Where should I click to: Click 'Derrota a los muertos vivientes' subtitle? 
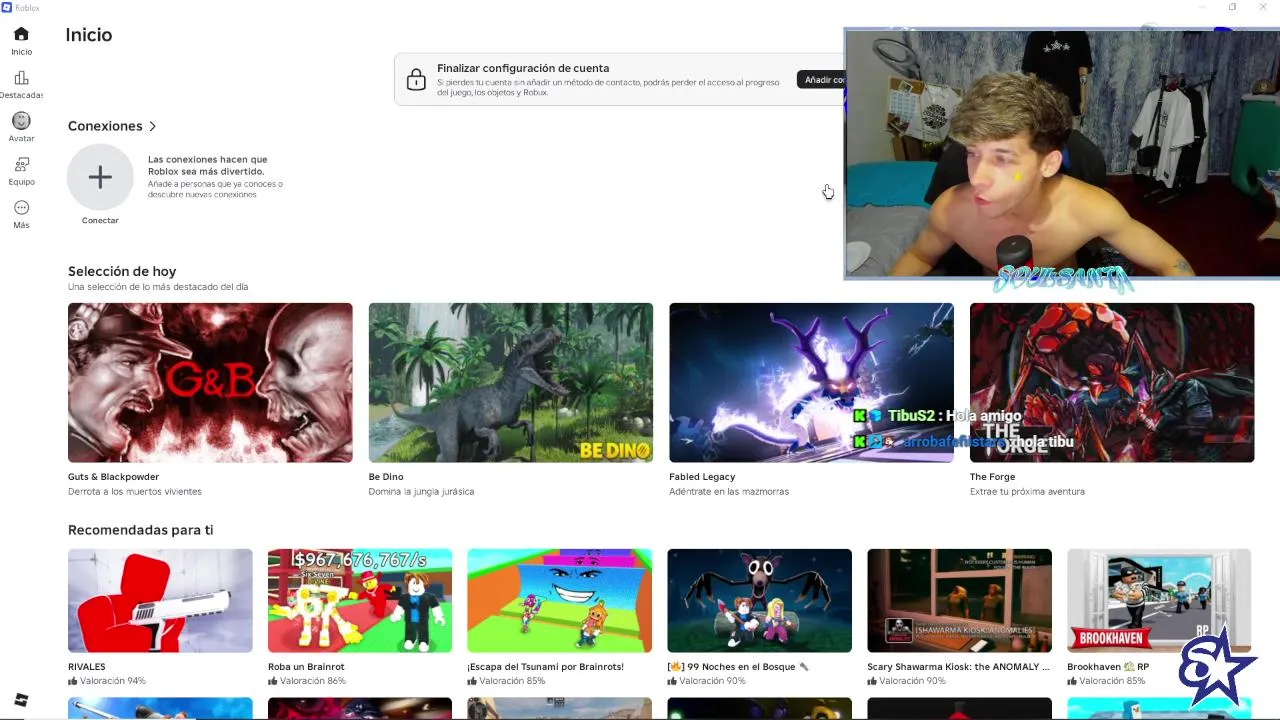[135, 492]
